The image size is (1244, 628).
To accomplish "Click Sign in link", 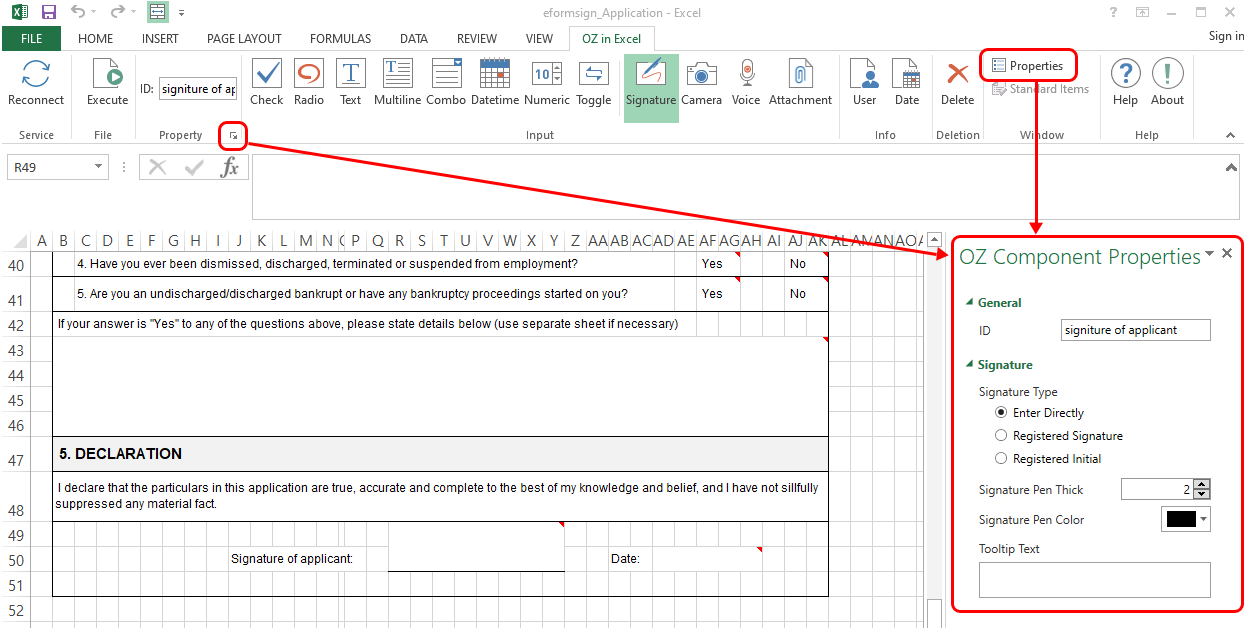I will coord(1226,36).
